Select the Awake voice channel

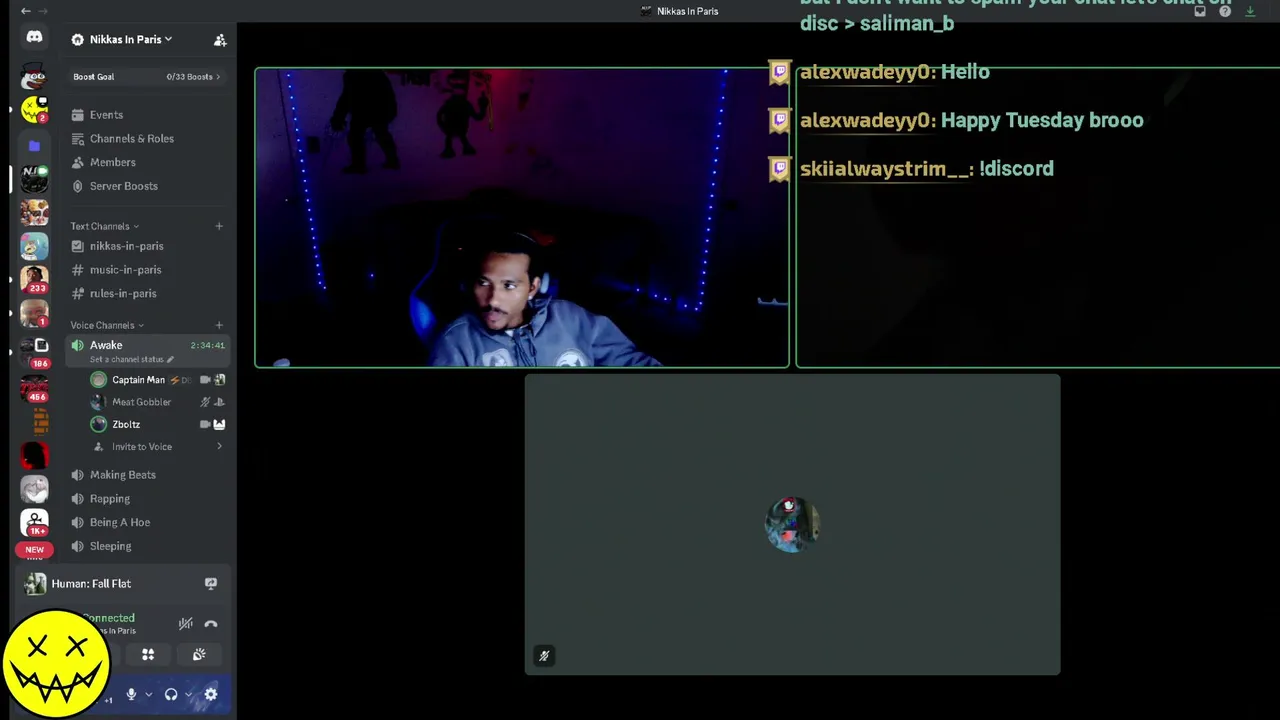pyautogui.click(x=148, y=350)
